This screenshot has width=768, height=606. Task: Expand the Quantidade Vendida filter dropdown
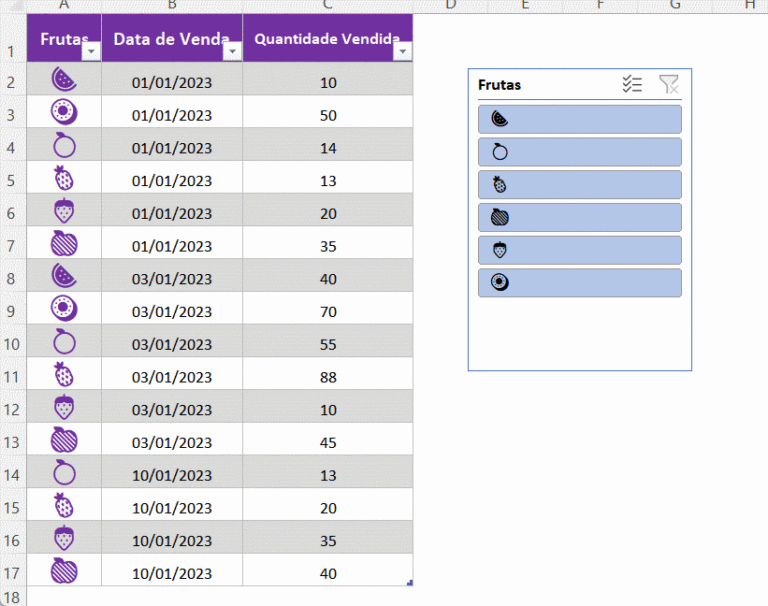point(402,52)
